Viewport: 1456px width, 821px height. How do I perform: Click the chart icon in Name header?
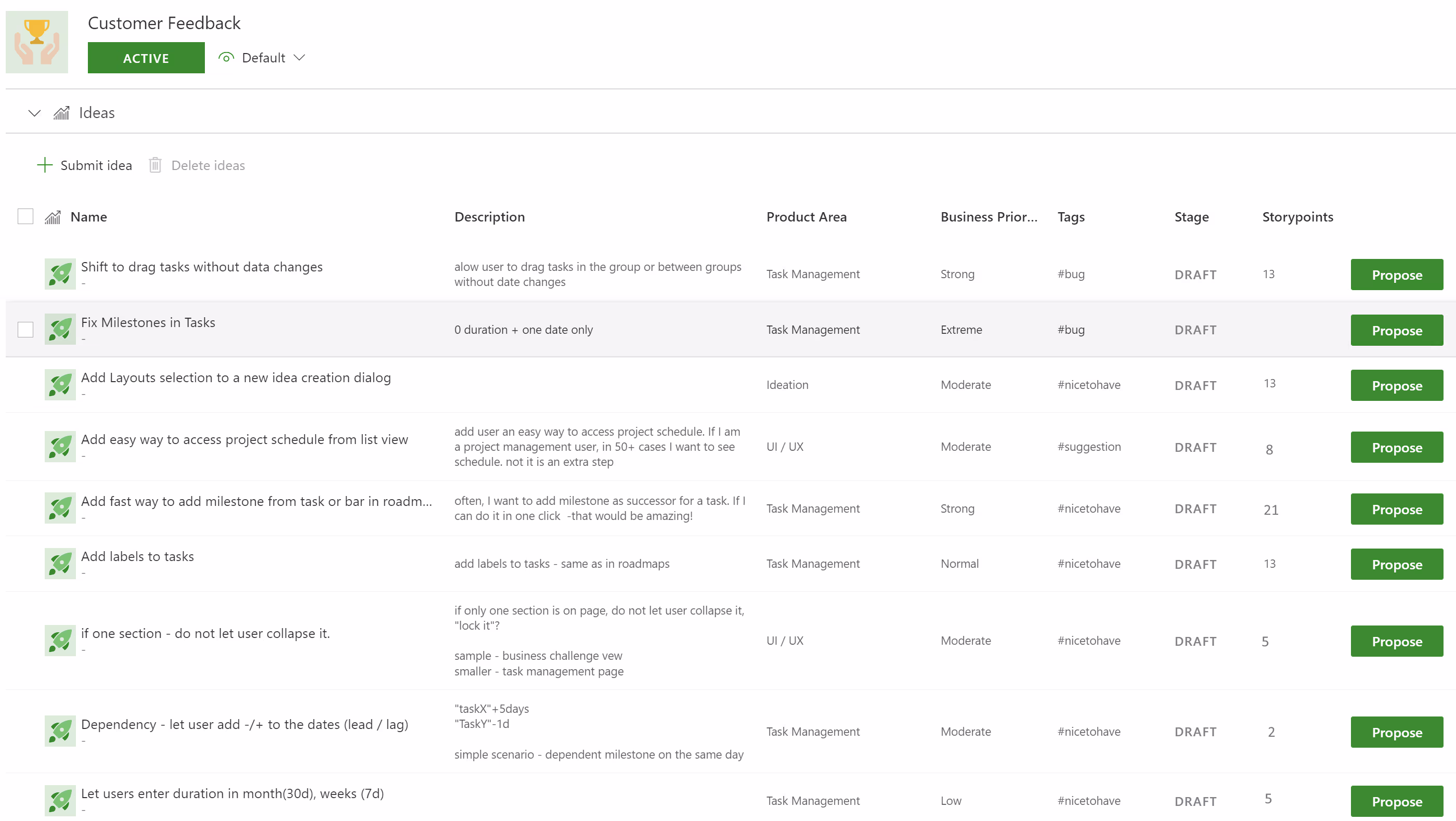(53, 217)
